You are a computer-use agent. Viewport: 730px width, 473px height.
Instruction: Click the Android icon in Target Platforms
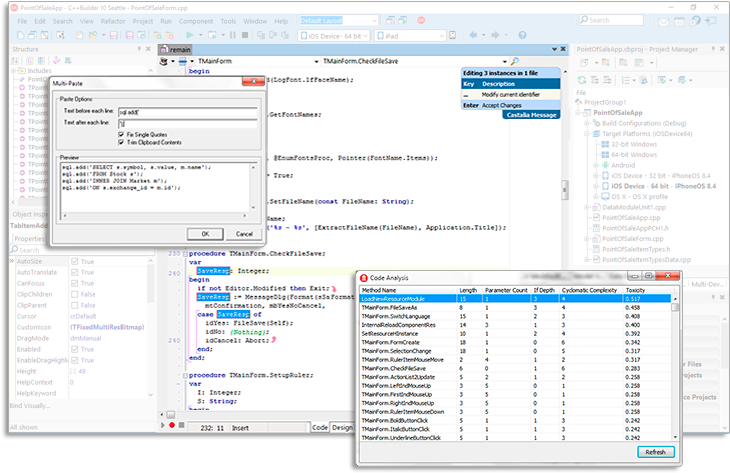pyautogui.click(x=605, y=165)
